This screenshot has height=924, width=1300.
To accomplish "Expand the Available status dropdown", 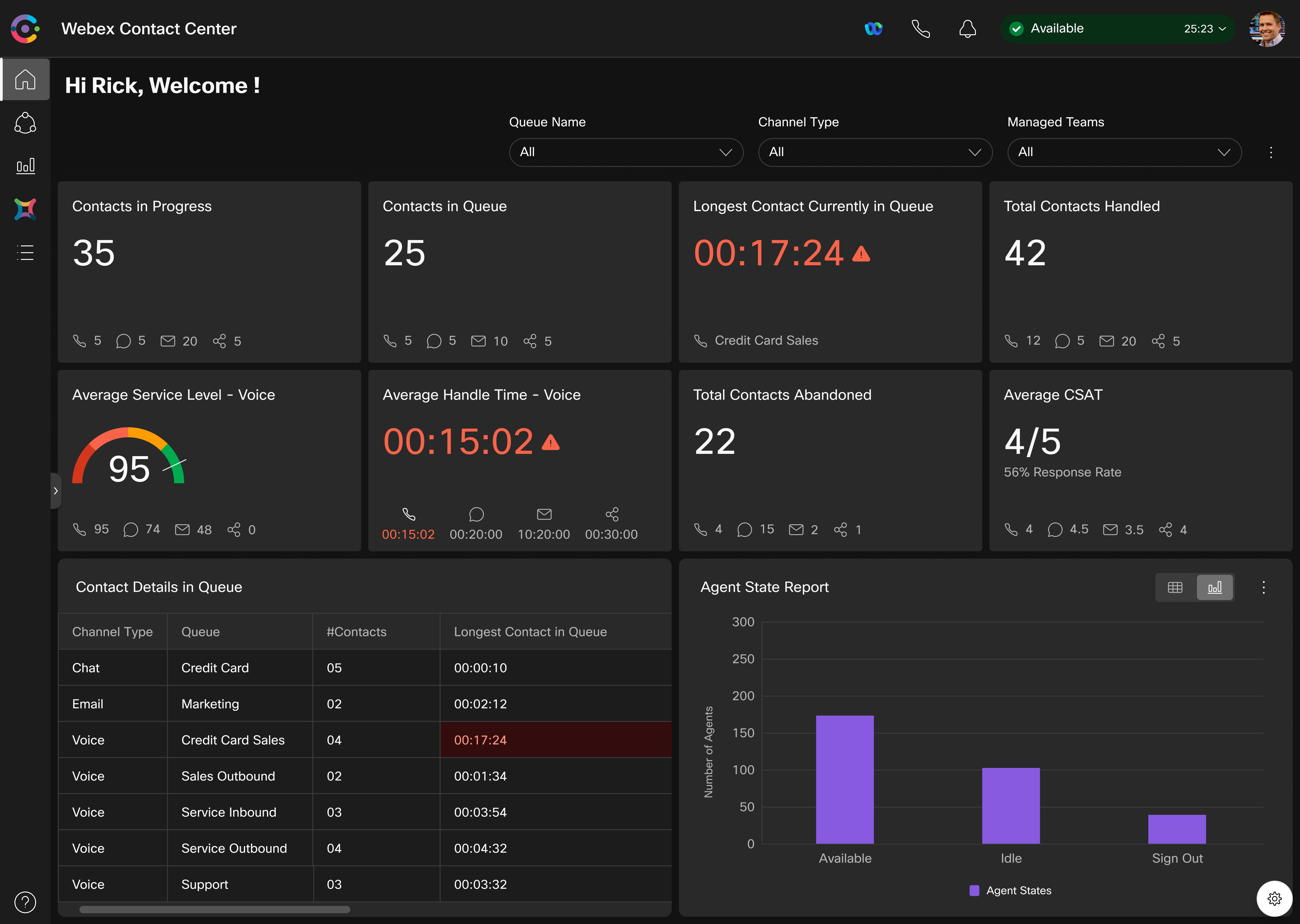I will pos(1117,28).
